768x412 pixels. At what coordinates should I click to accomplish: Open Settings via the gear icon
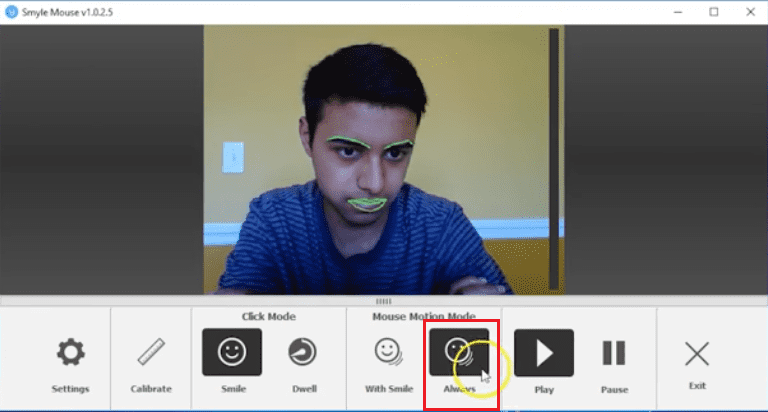[70, 353]
